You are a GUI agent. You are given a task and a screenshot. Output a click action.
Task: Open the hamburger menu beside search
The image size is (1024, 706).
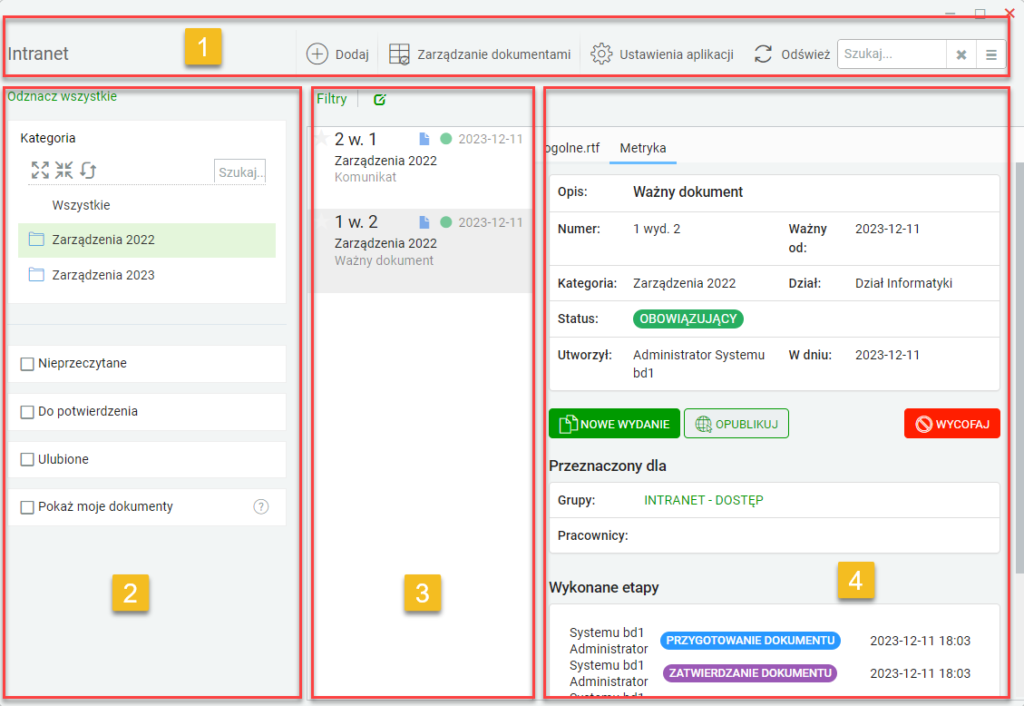click(x=991, y=55)
